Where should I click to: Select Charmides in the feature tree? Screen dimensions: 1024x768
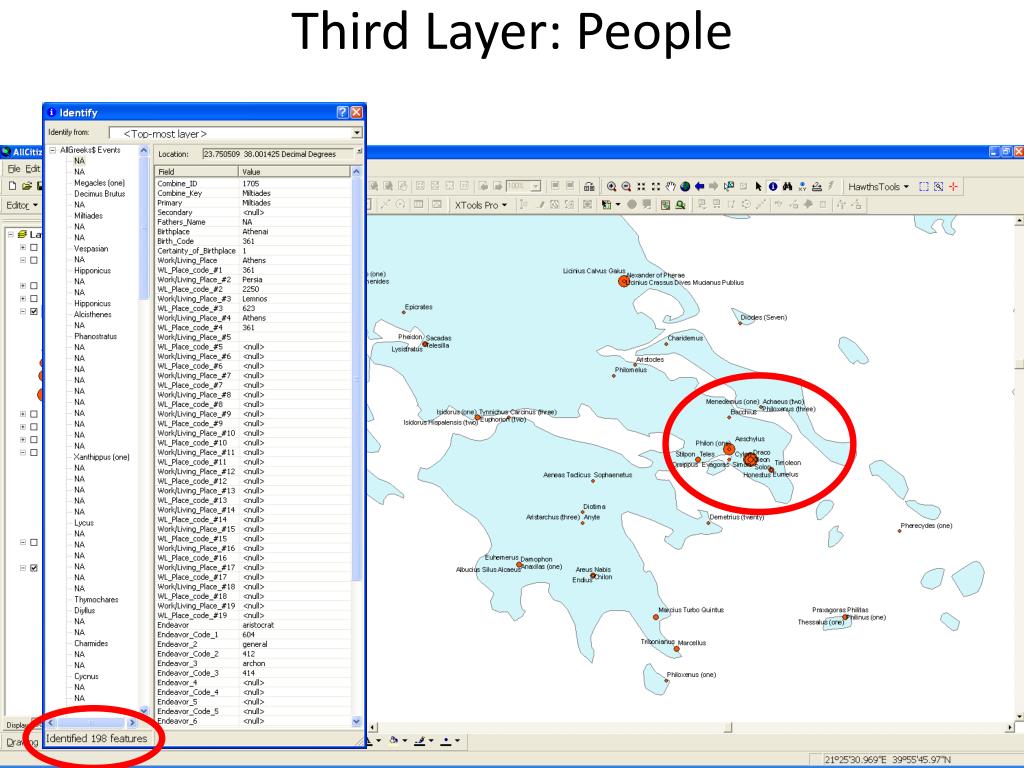coord(91,643)
